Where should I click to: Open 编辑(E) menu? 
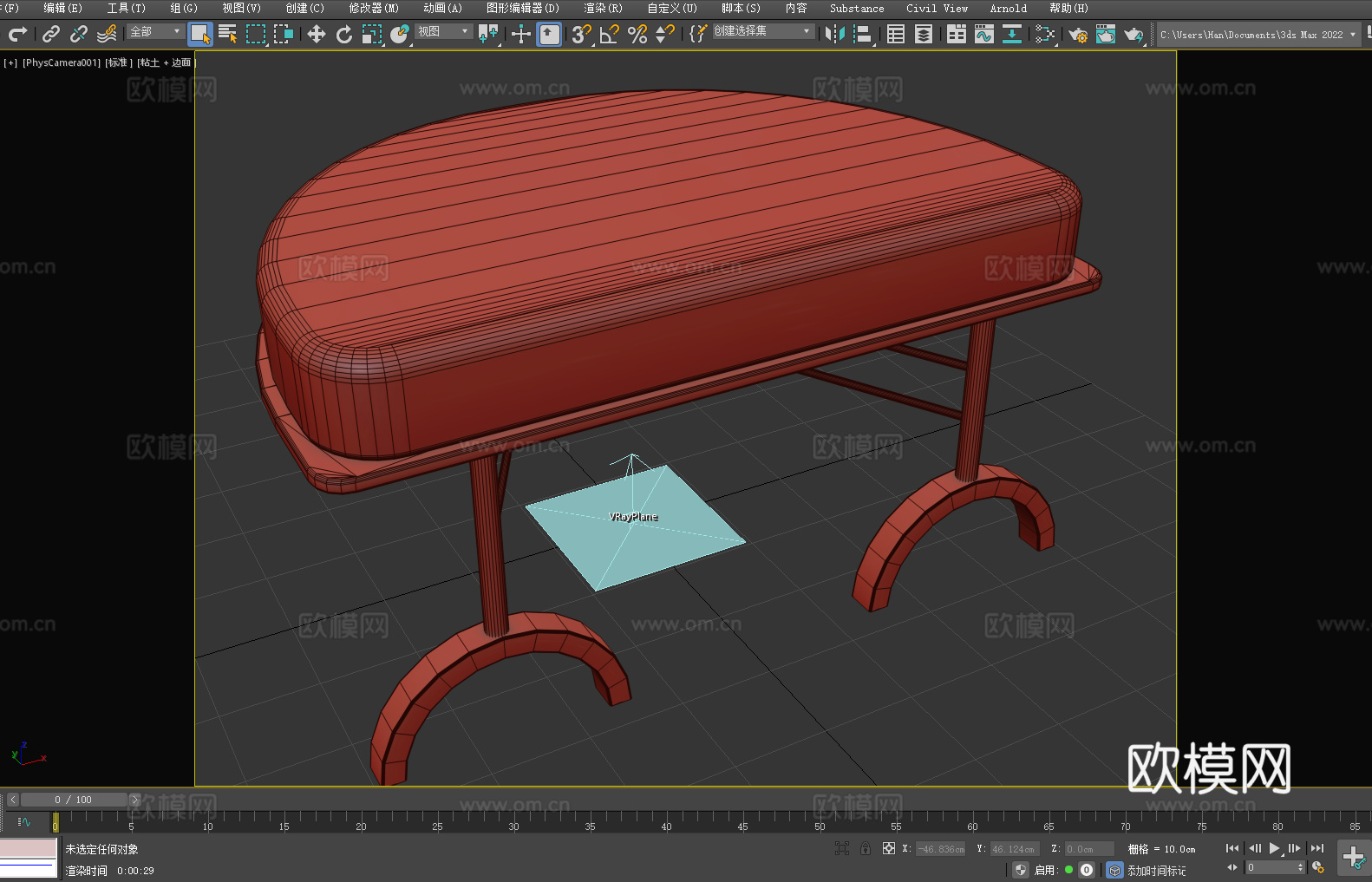pos(62,8)
